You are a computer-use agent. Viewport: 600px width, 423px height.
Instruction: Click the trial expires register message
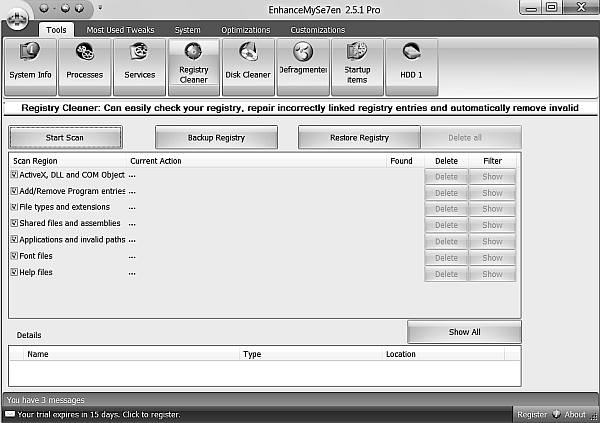tap(99, 414)
